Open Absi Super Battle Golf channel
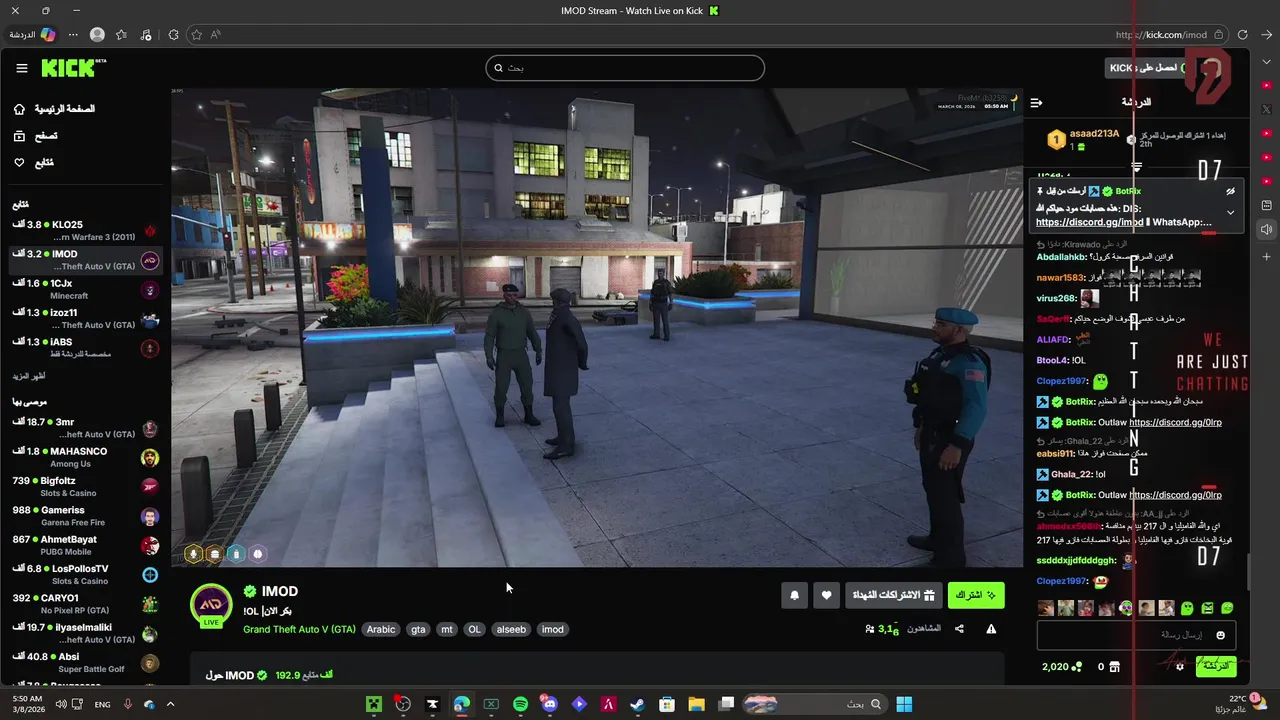The height and width of the screenshot is (720, 1280). [85, 662]
